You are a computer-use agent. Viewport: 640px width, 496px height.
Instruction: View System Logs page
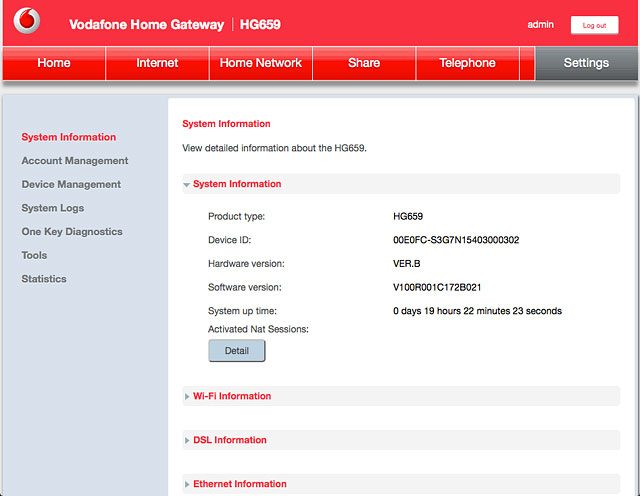click(x=53, y=208)
